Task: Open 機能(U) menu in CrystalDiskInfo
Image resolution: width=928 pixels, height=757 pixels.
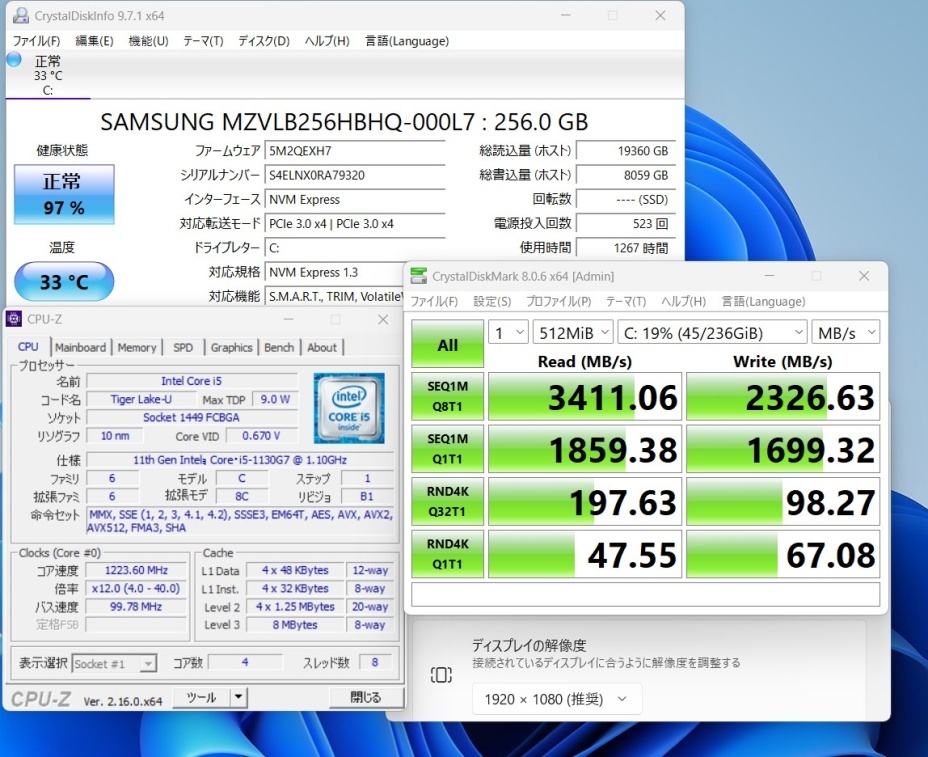Action: (x=149, y=41)
